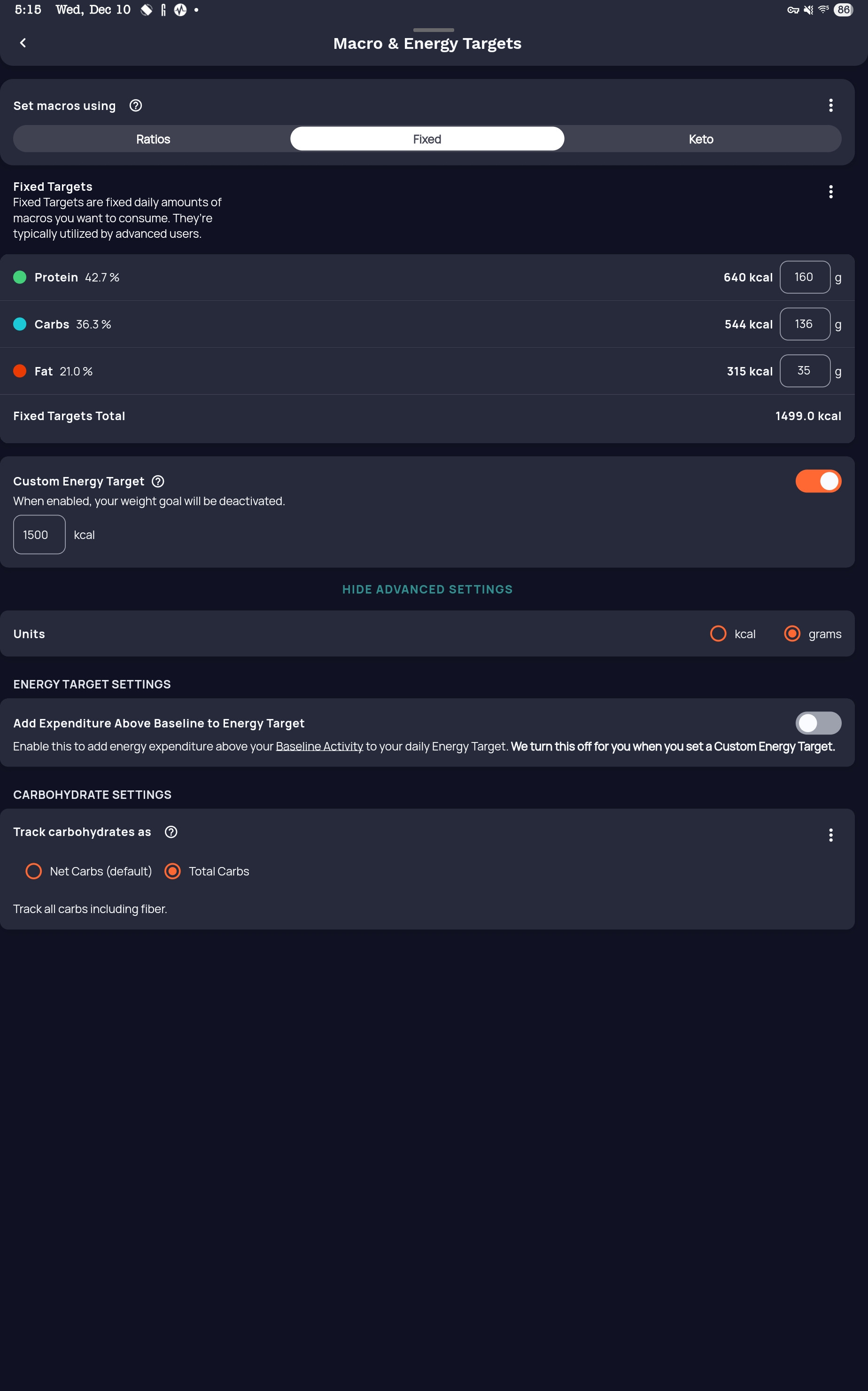The width and height of the screenshot is (868, 1391).
Task: Disable the Custom Energy Target toggle
Action: pos(817,481)
